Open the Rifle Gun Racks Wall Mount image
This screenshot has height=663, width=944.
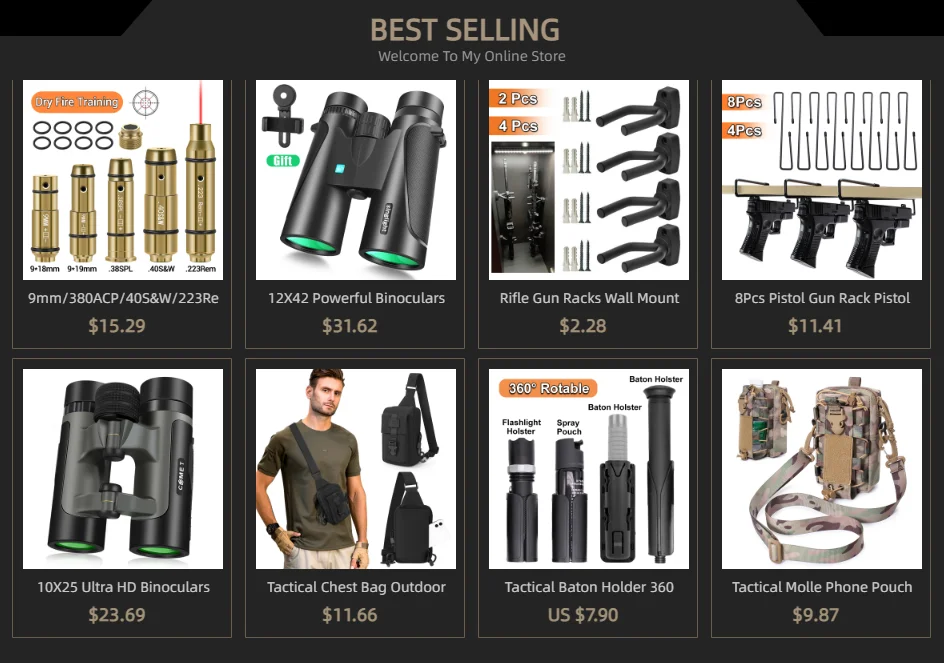coord(589,180)
